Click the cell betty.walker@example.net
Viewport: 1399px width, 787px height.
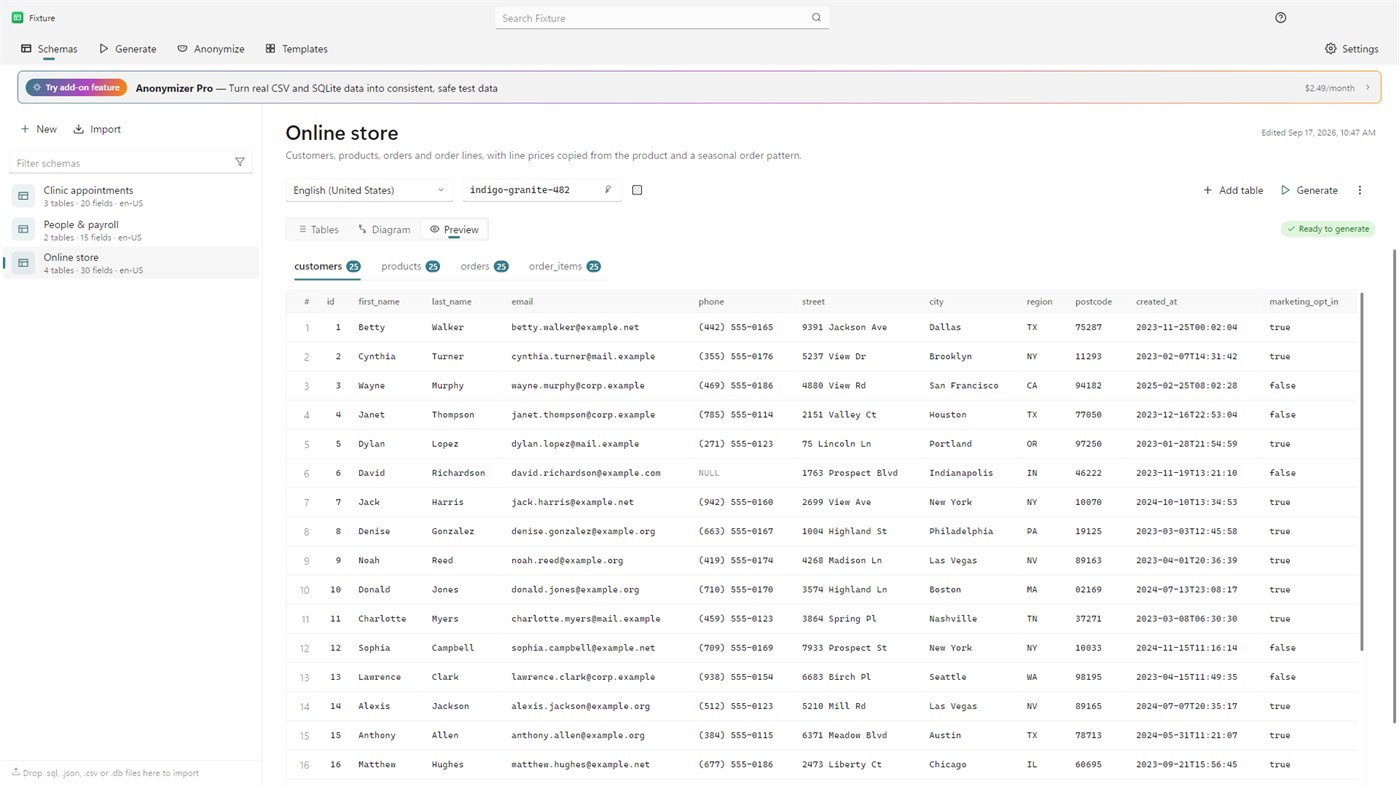coord(575,327)
